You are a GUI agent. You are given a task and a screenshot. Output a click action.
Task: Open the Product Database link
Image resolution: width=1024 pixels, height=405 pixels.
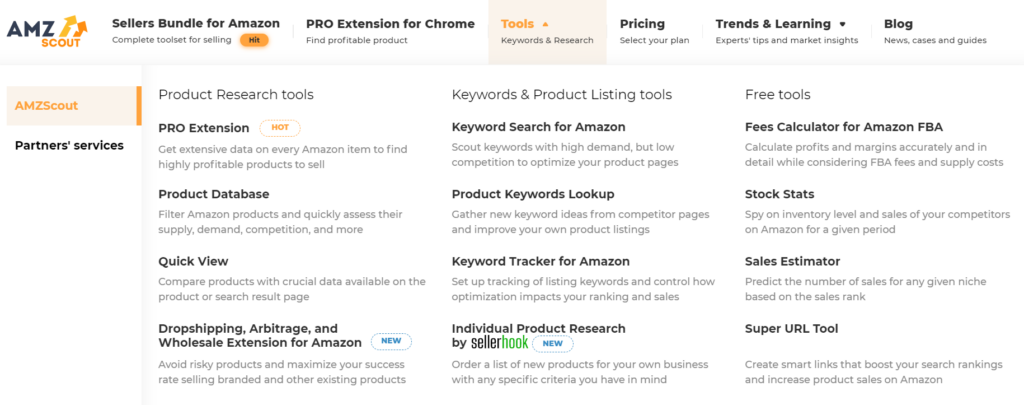pos(214,194)
